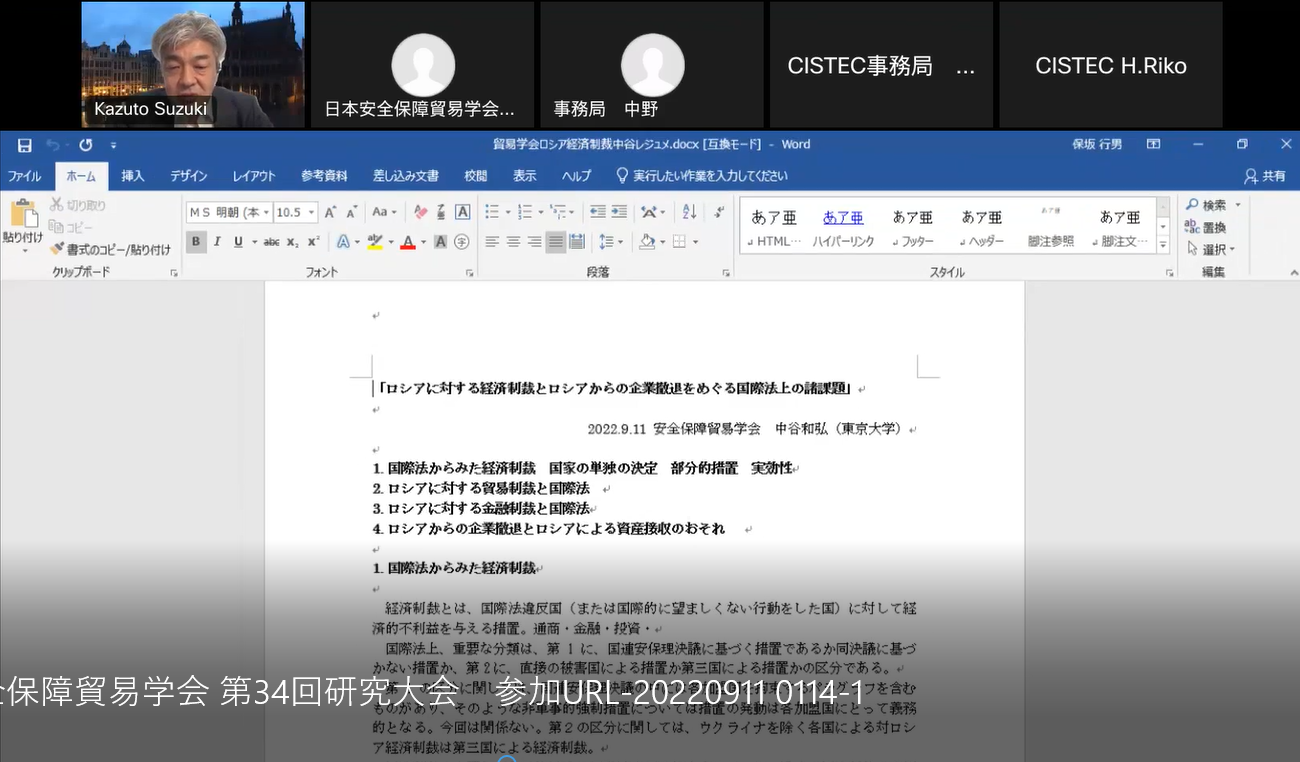Toggle bold formatting button
The width and height of the screenshot is (1300, 762).
click(x=196, y=242)
